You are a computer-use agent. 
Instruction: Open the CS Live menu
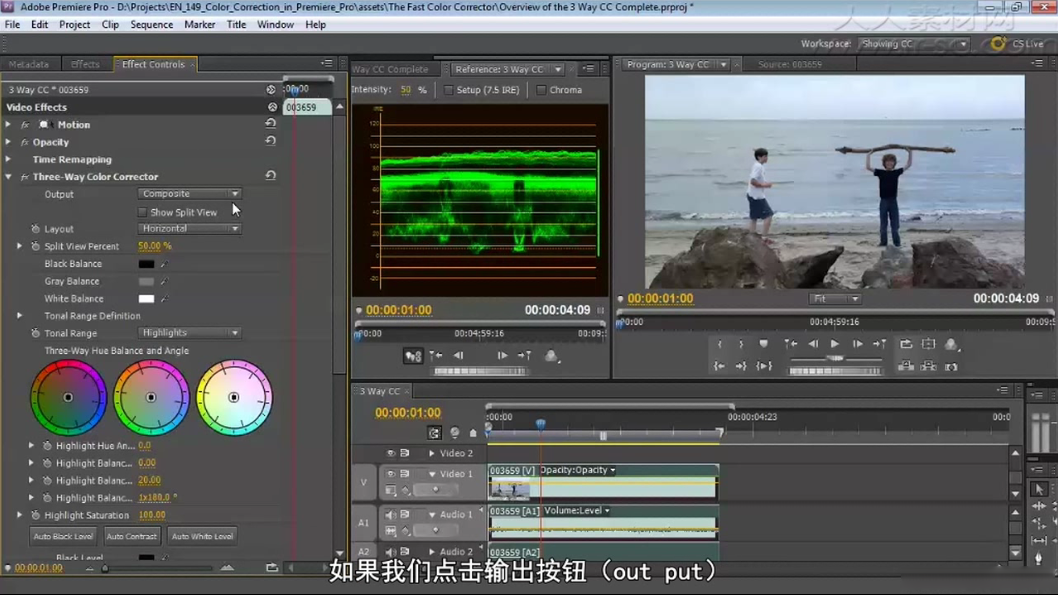(x=1018, y=44)
